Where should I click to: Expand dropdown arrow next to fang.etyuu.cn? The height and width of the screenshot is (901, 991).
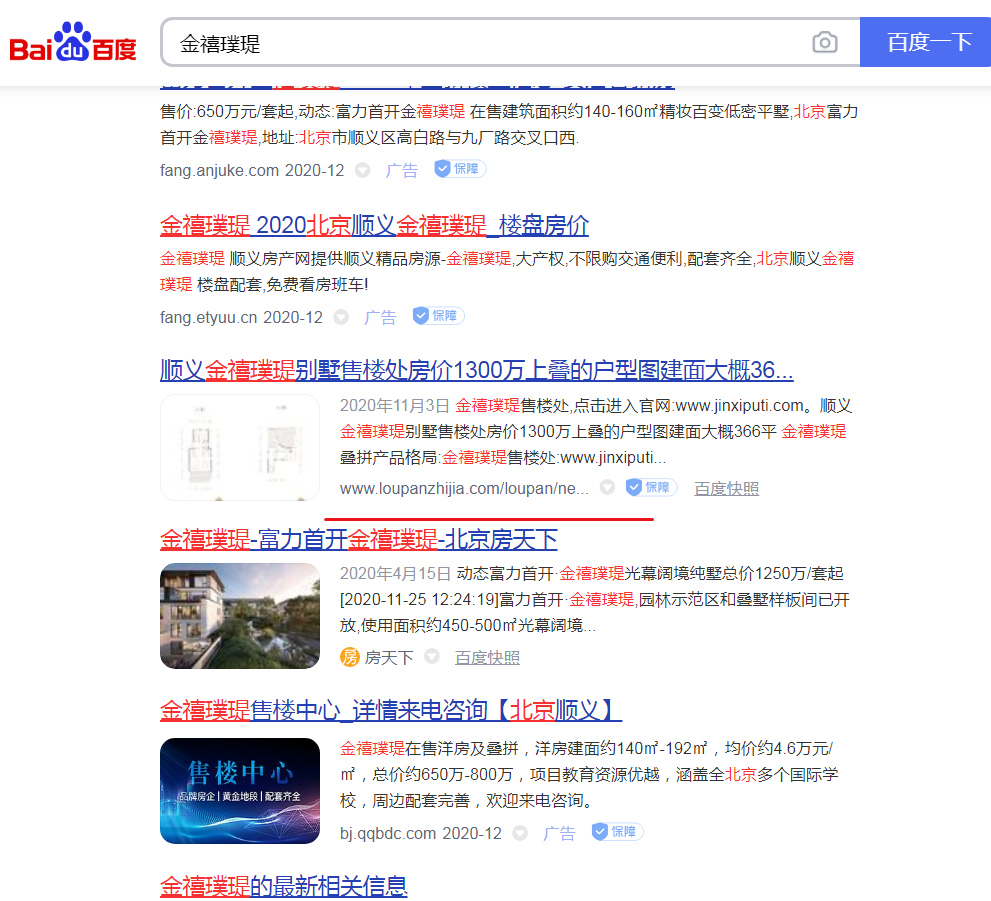(x=341, y=317)
